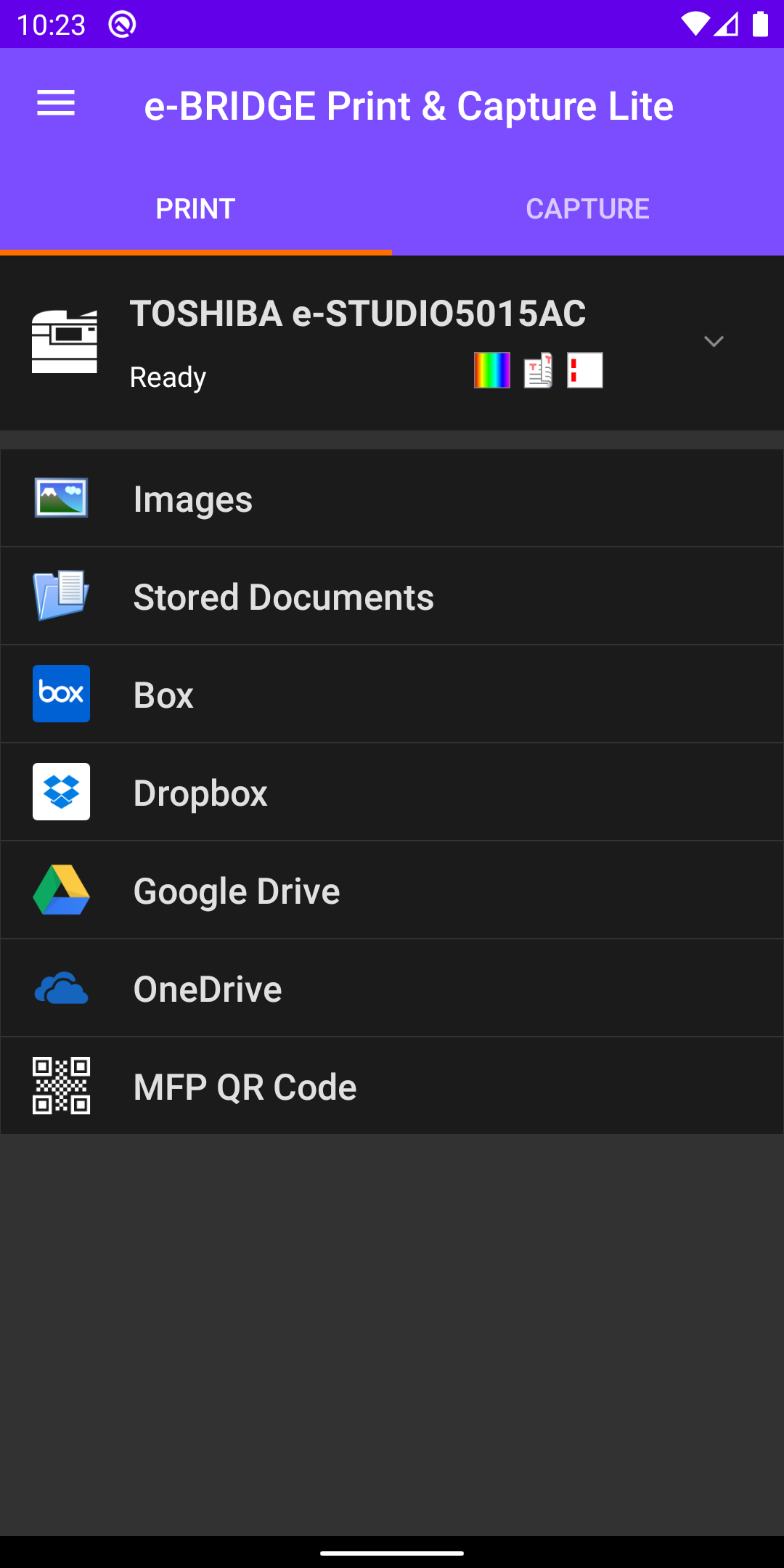Open the hamburger navigation menu
The image size is (784, 1568).
point(56,104)
